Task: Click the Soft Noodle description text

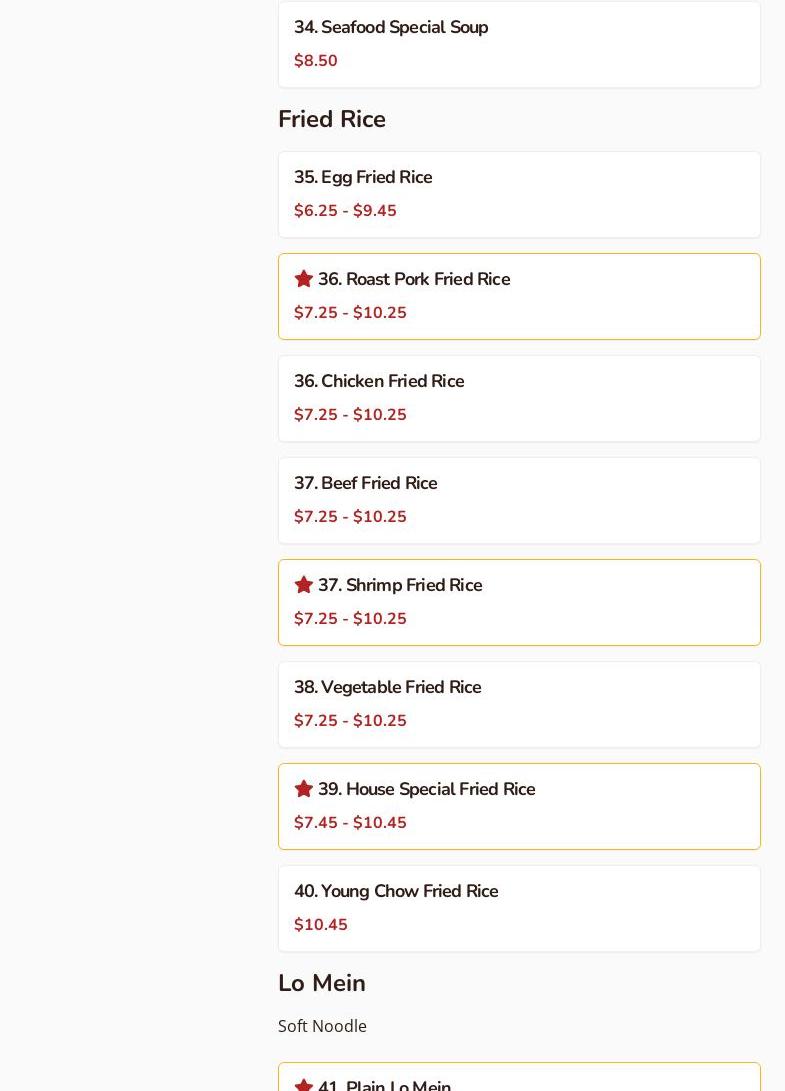Action: (x=322, y=1026)
